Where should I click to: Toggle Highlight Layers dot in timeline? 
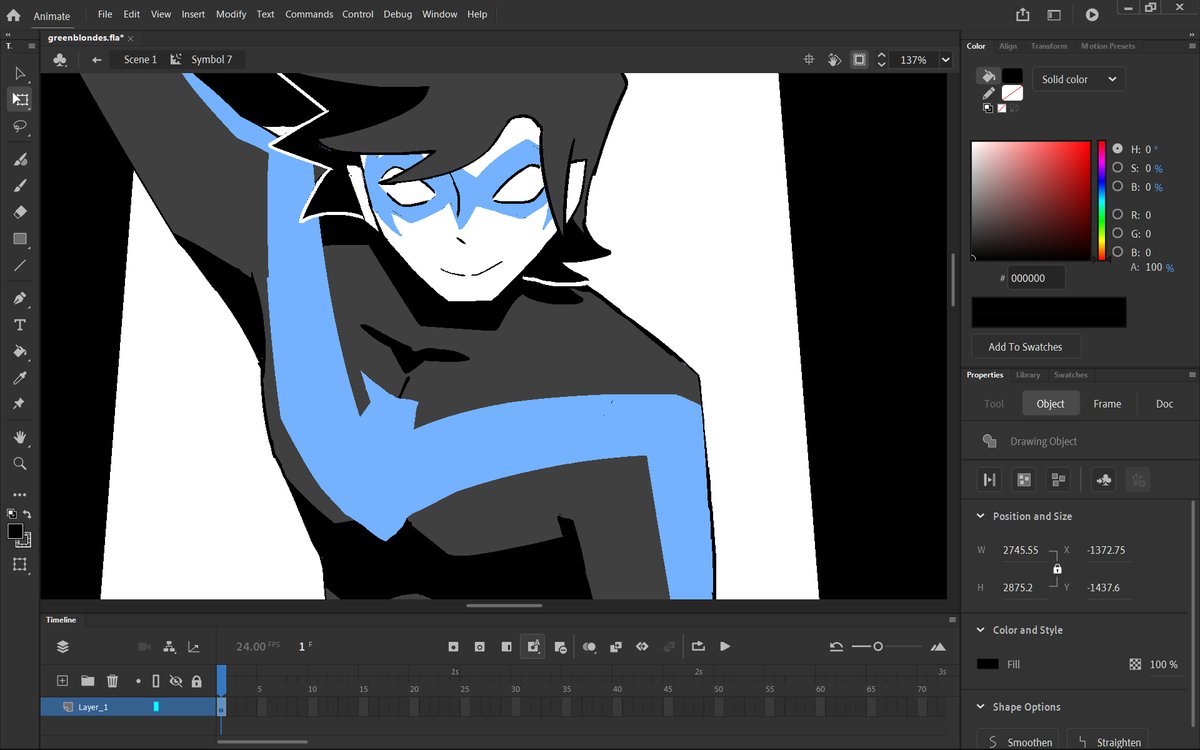[x=138, y=681]
